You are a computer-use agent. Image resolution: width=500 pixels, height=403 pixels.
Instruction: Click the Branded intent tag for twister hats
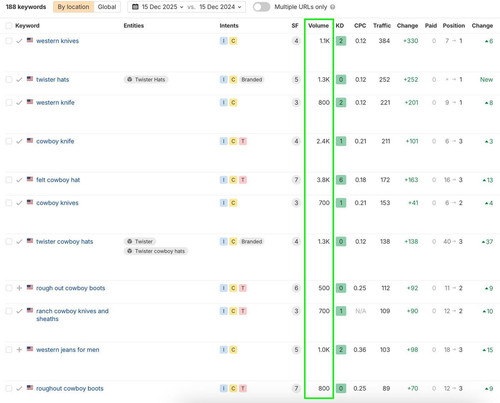coord(252,80)
